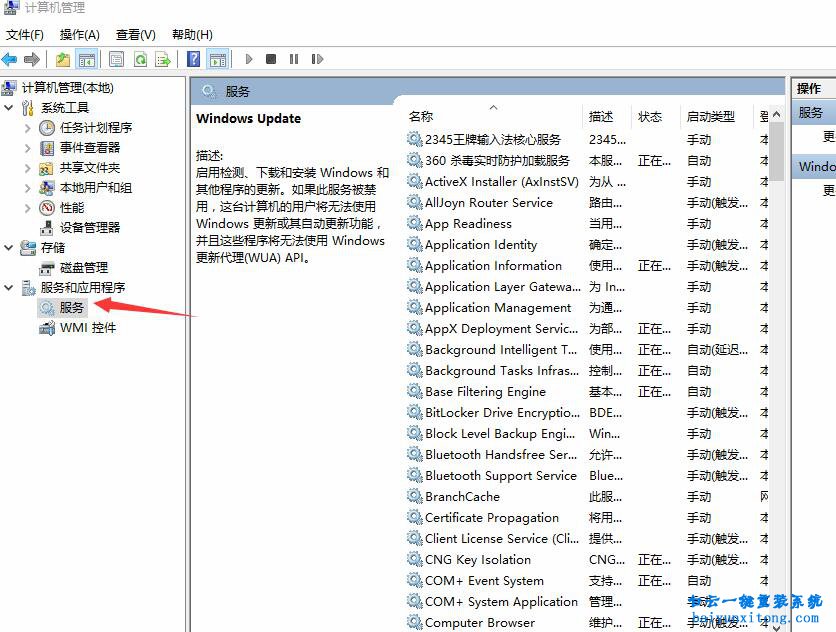This screenshot has width=836, height=632.
Task: Pause the service using the pause icon
Action: pos(293,59)
